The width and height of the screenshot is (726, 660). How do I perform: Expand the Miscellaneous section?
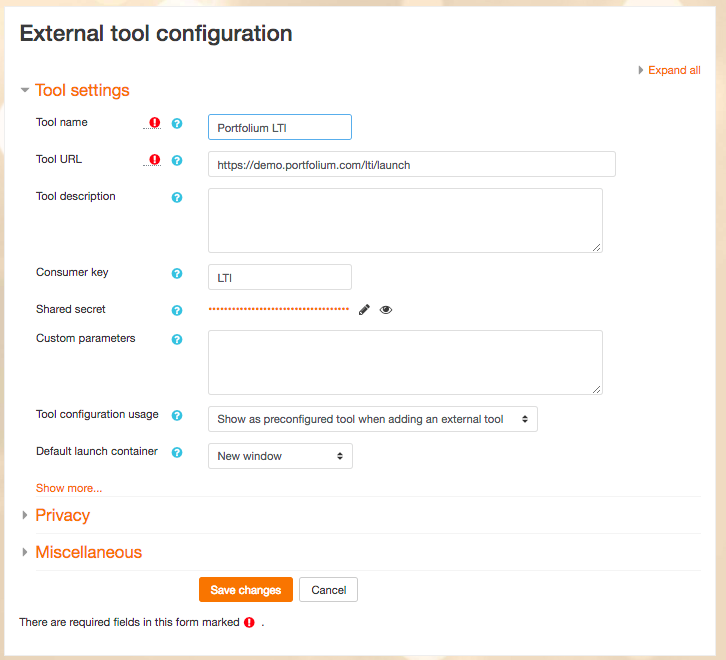point(88,552)
